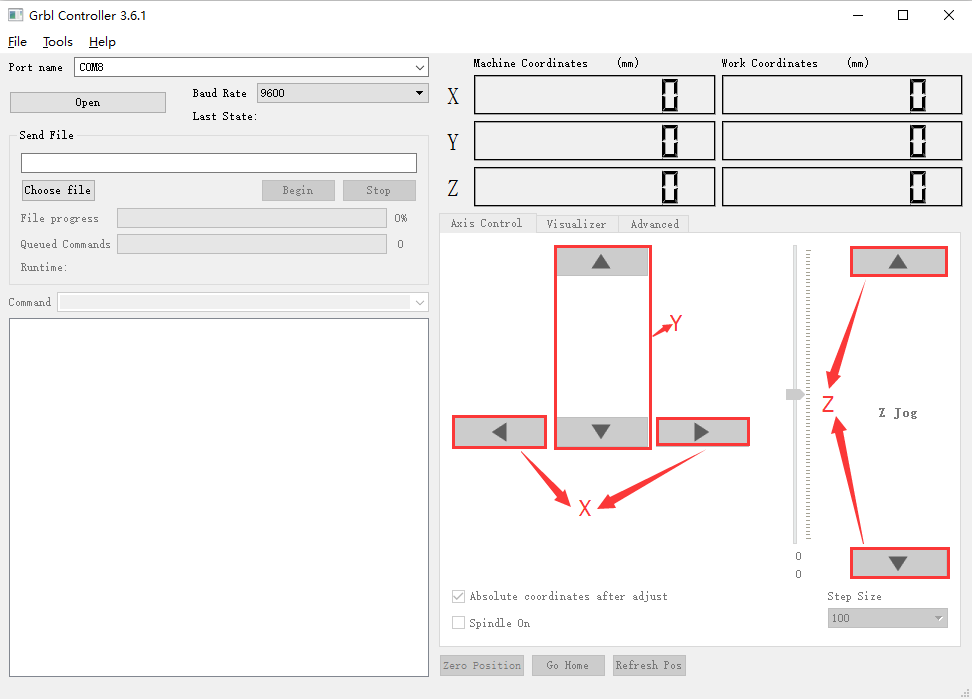This screenshot has height=699, width=972.
Task: Click the resize grip in the window's bottom-right corner
Action: coord(965,693)
